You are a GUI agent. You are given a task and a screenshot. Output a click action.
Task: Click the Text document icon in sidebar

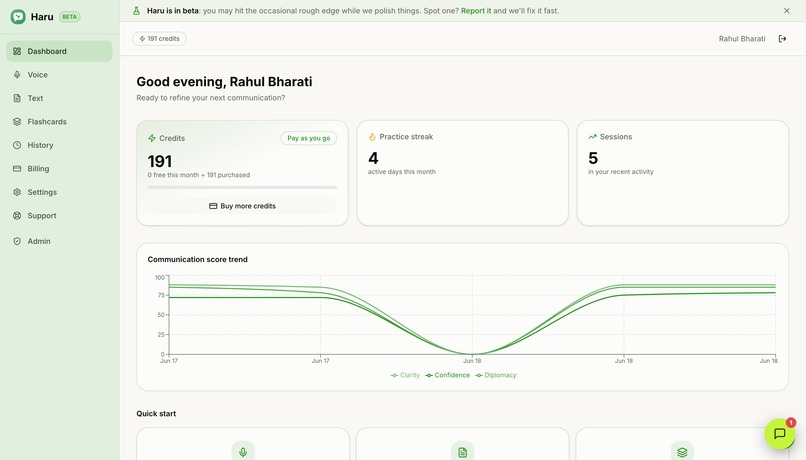click(x=17, y=98)
